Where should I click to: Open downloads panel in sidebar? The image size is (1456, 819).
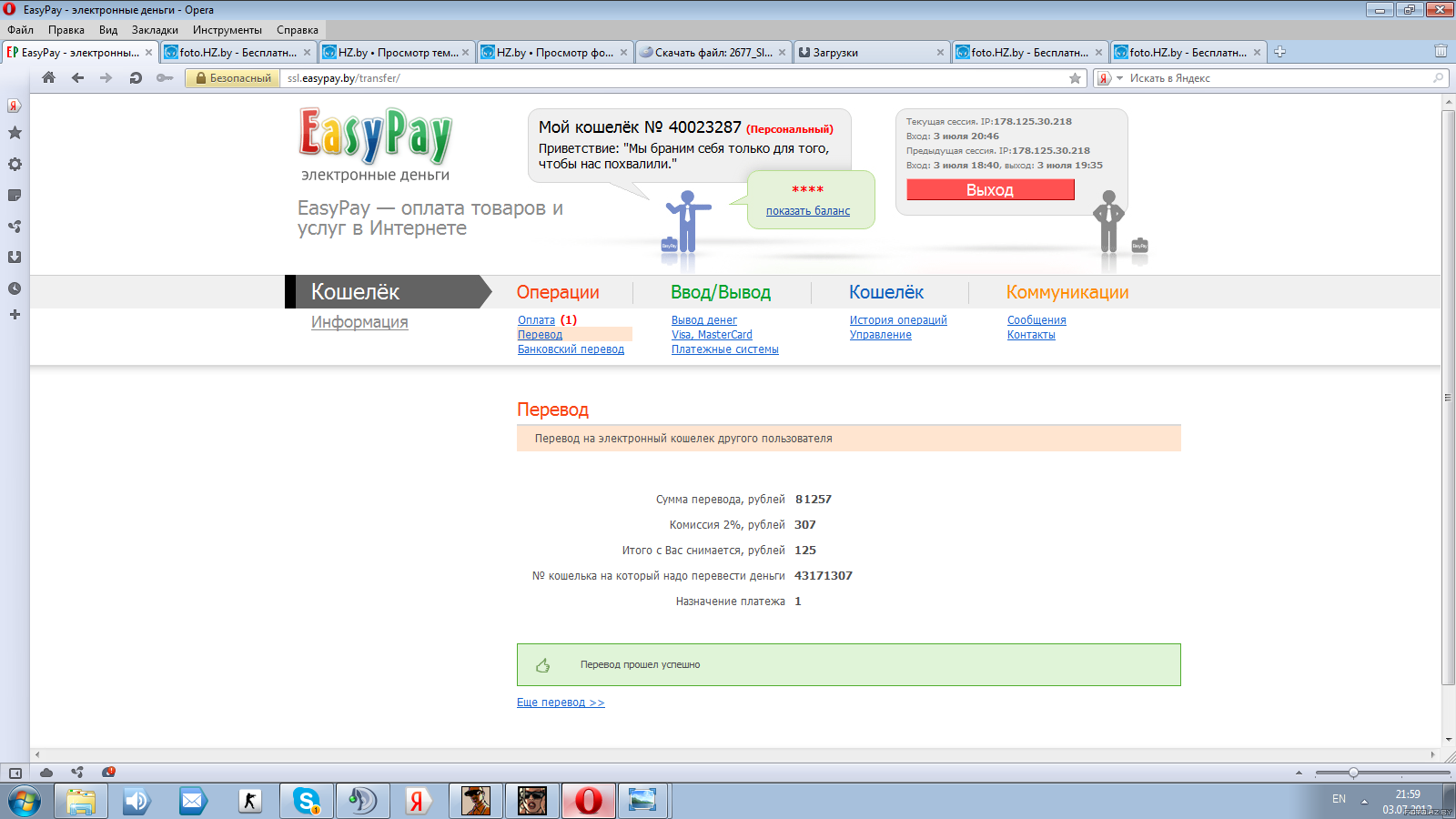15,258
